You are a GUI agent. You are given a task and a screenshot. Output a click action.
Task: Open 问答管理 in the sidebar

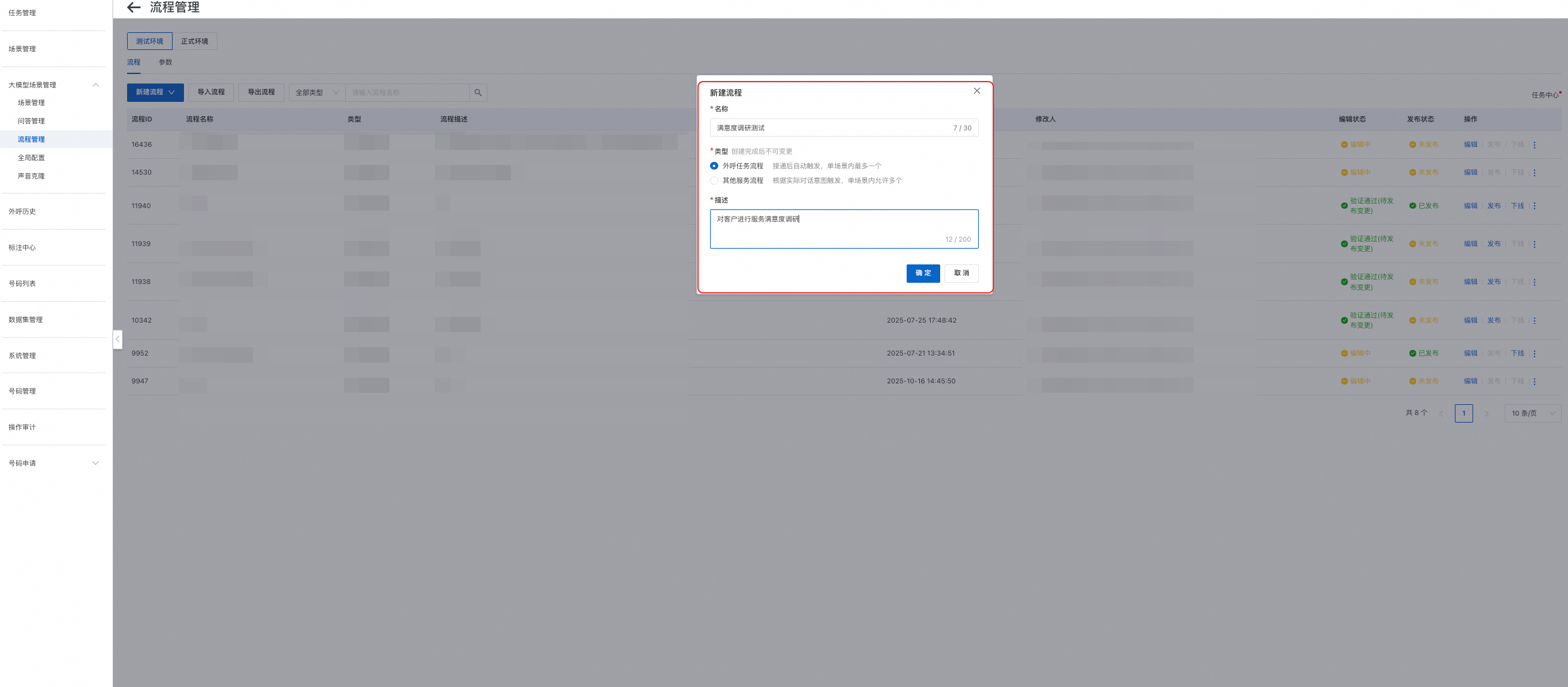click(31, 121)
